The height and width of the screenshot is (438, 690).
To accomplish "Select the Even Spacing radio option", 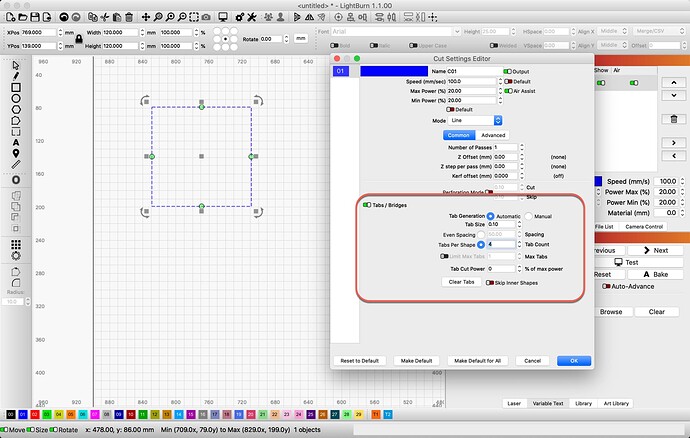I will tap(481, 235).
